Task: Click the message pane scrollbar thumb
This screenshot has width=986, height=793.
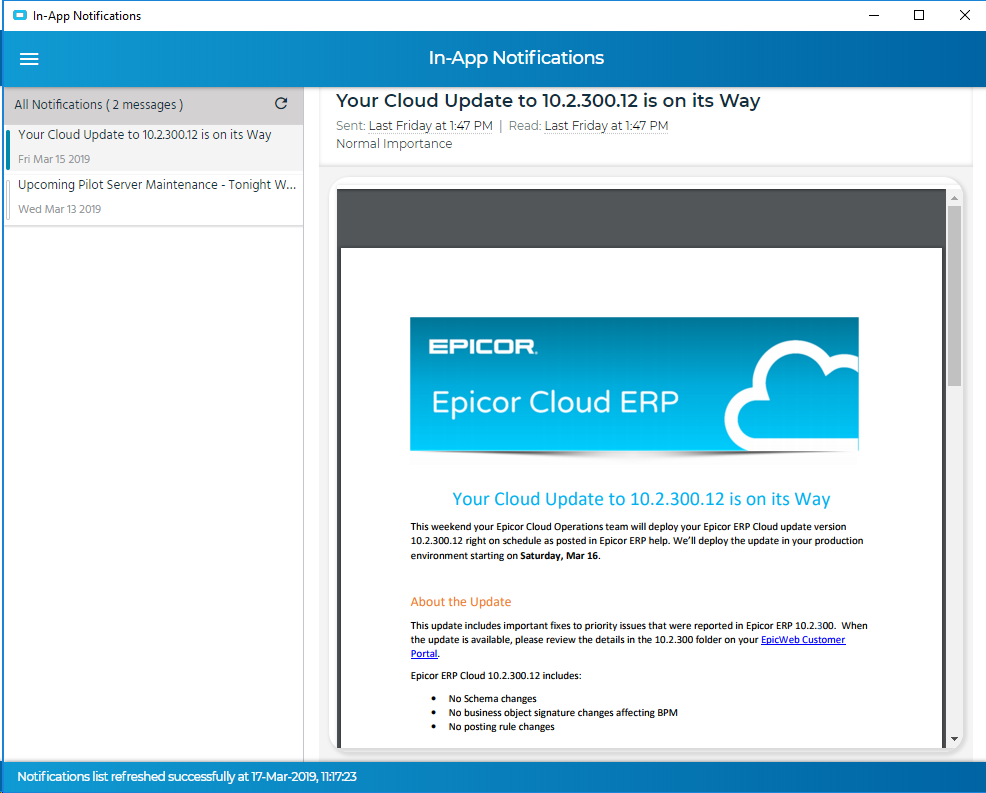Action: (954, 295)
